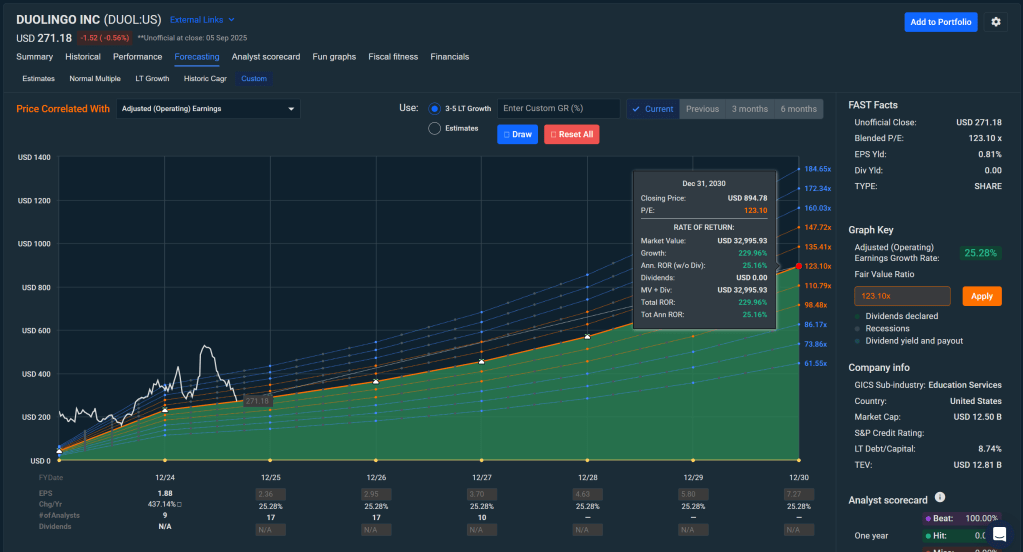Image resolution: width=1023 pixels, height=552 pixels.
Task: Toggle the Dividends declared legend dot
Action: 857,317
